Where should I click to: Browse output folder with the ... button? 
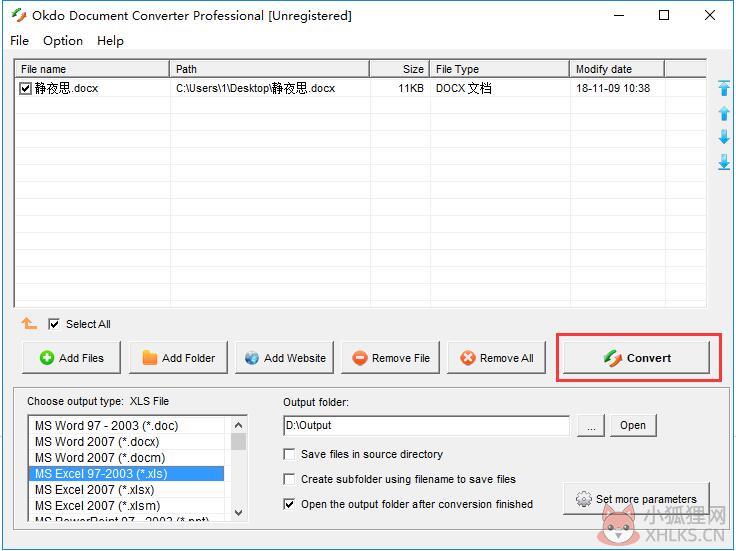coord(591,425)
